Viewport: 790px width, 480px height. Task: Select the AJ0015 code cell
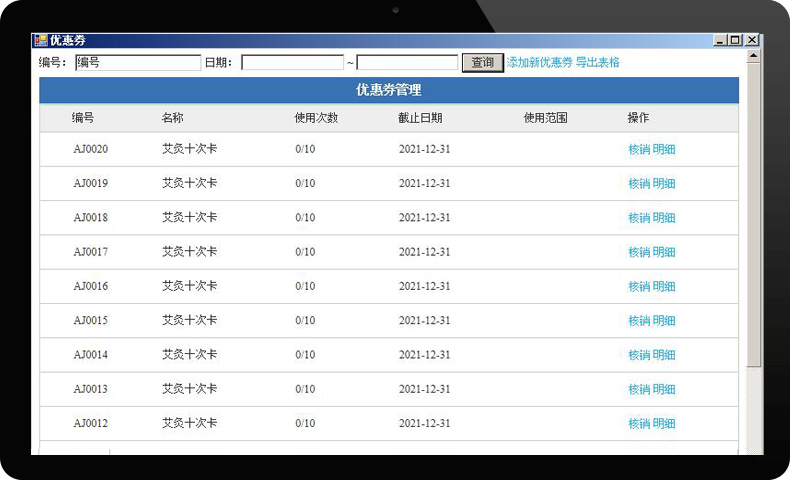point(91,320)
